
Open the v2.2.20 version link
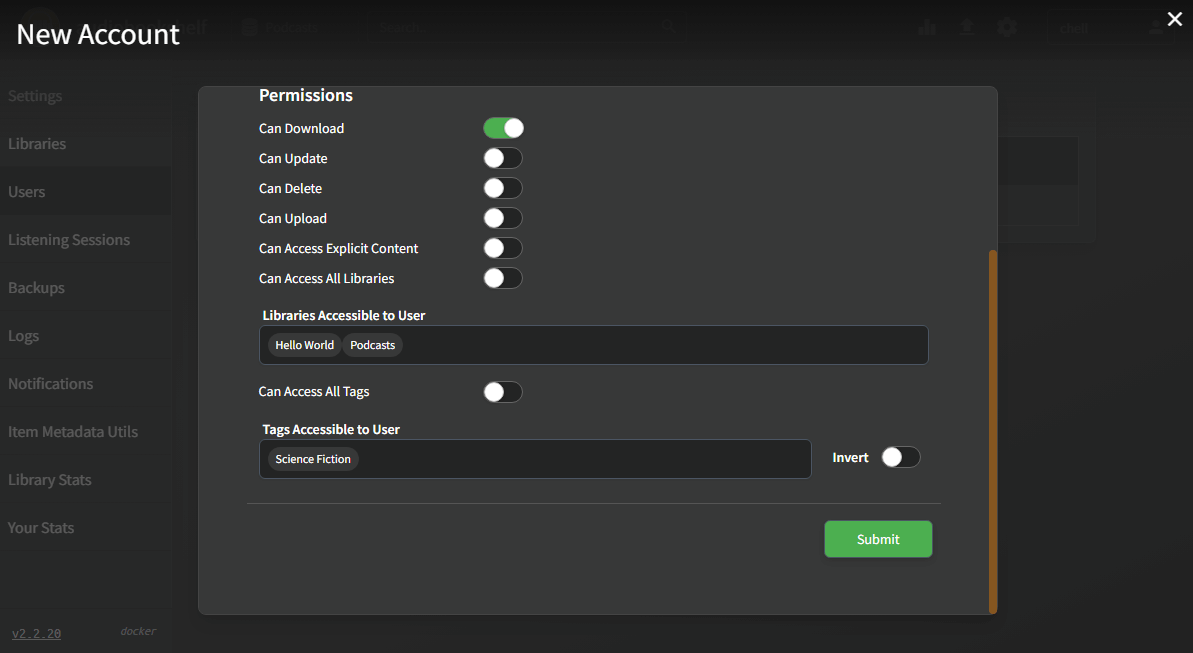pyautogui.click(x=37, y=633)
